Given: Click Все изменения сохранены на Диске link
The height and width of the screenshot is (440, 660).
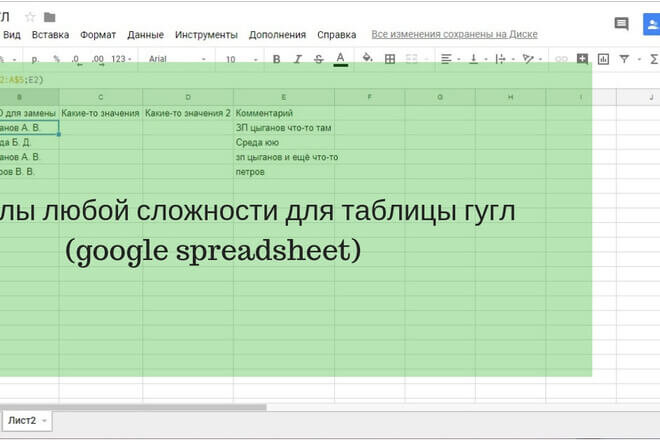Looking at the screenshot, I should pos(454,35).
